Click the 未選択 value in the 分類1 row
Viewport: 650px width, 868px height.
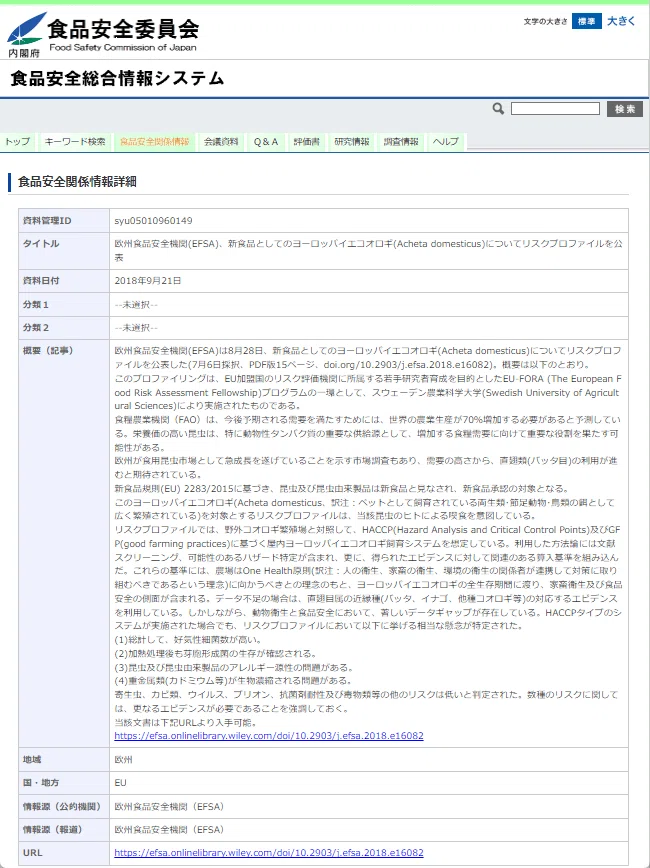click(136, 304)
